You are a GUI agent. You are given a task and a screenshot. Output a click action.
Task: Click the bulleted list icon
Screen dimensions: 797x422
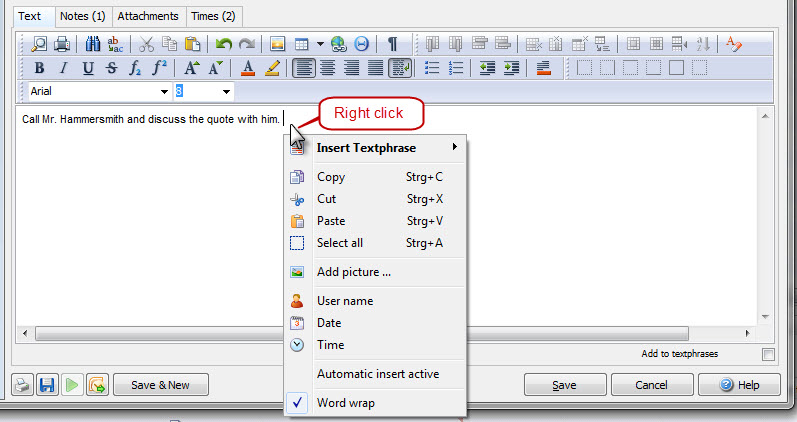(433, 68)
